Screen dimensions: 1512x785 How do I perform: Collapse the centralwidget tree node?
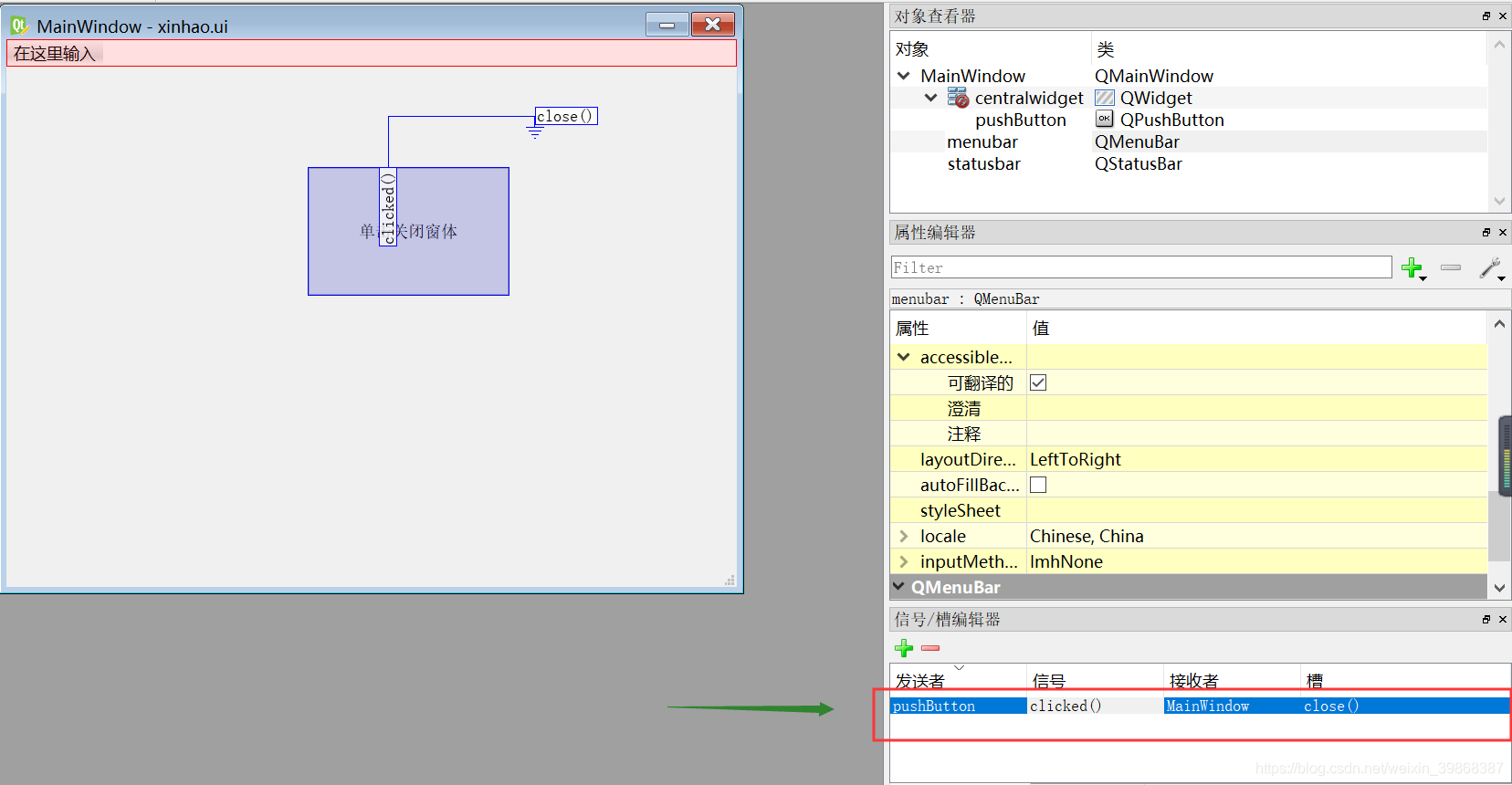pos(931,98)
